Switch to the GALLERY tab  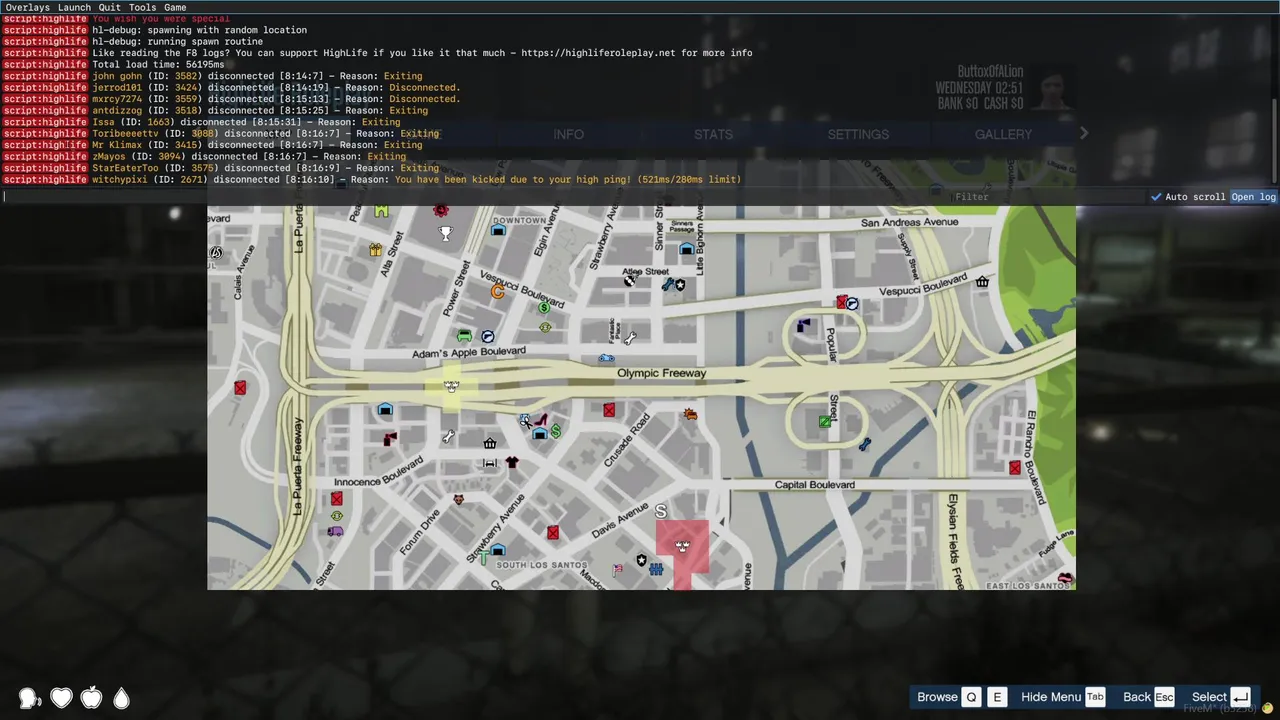click(x=1003, y=134)
